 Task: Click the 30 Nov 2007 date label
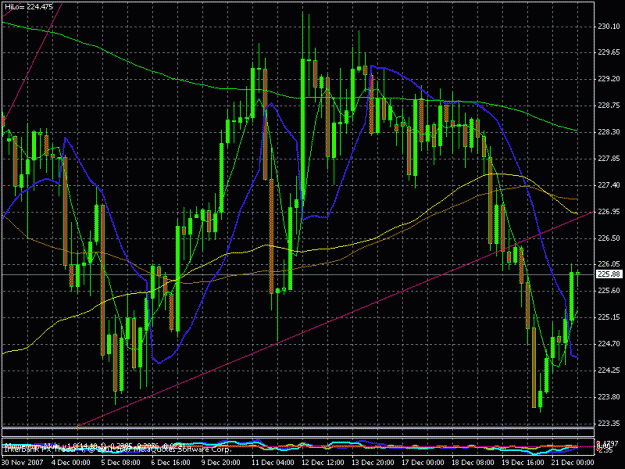click(x=22, y=463)
